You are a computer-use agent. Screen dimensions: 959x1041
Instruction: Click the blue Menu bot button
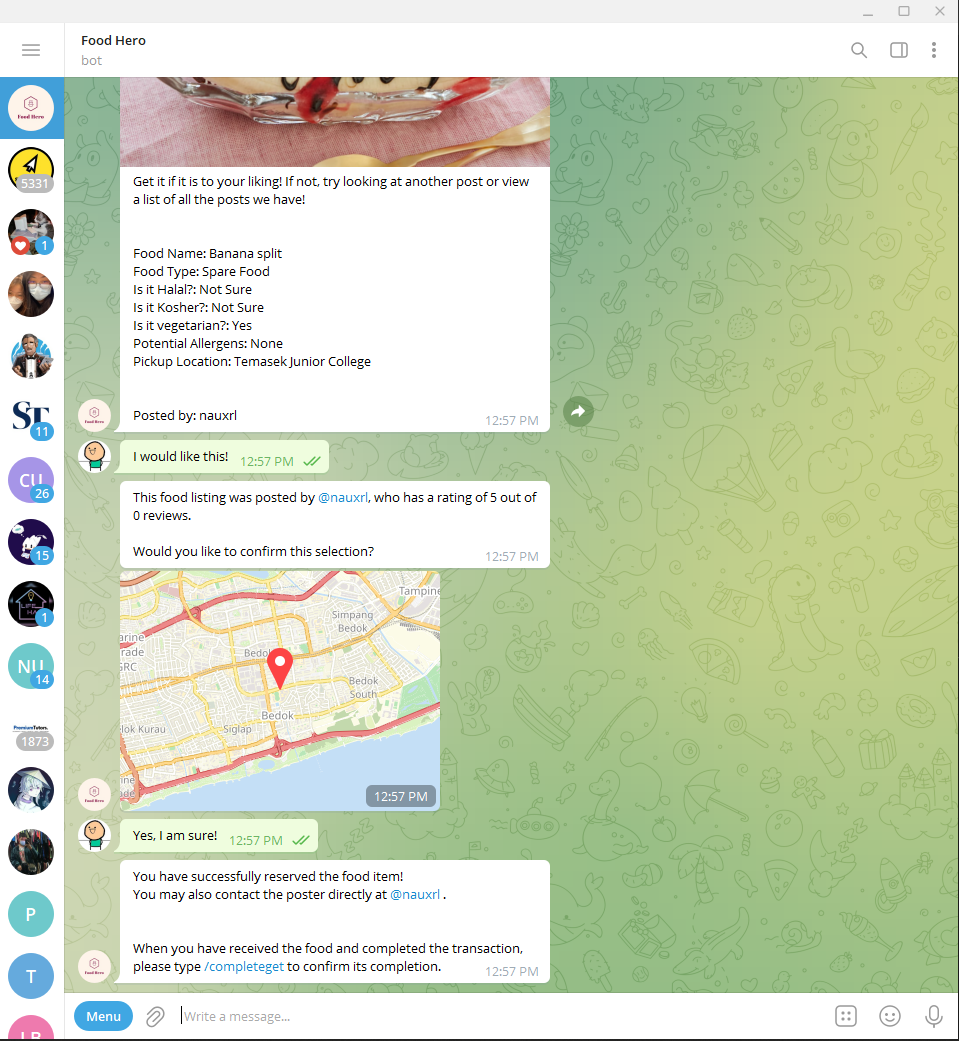pyautogui.click(x=104, y=1016)
